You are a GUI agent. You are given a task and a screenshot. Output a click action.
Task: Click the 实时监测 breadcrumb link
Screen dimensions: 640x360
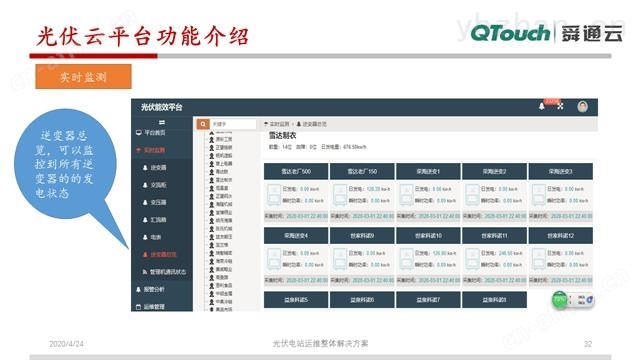click(277, 124)
